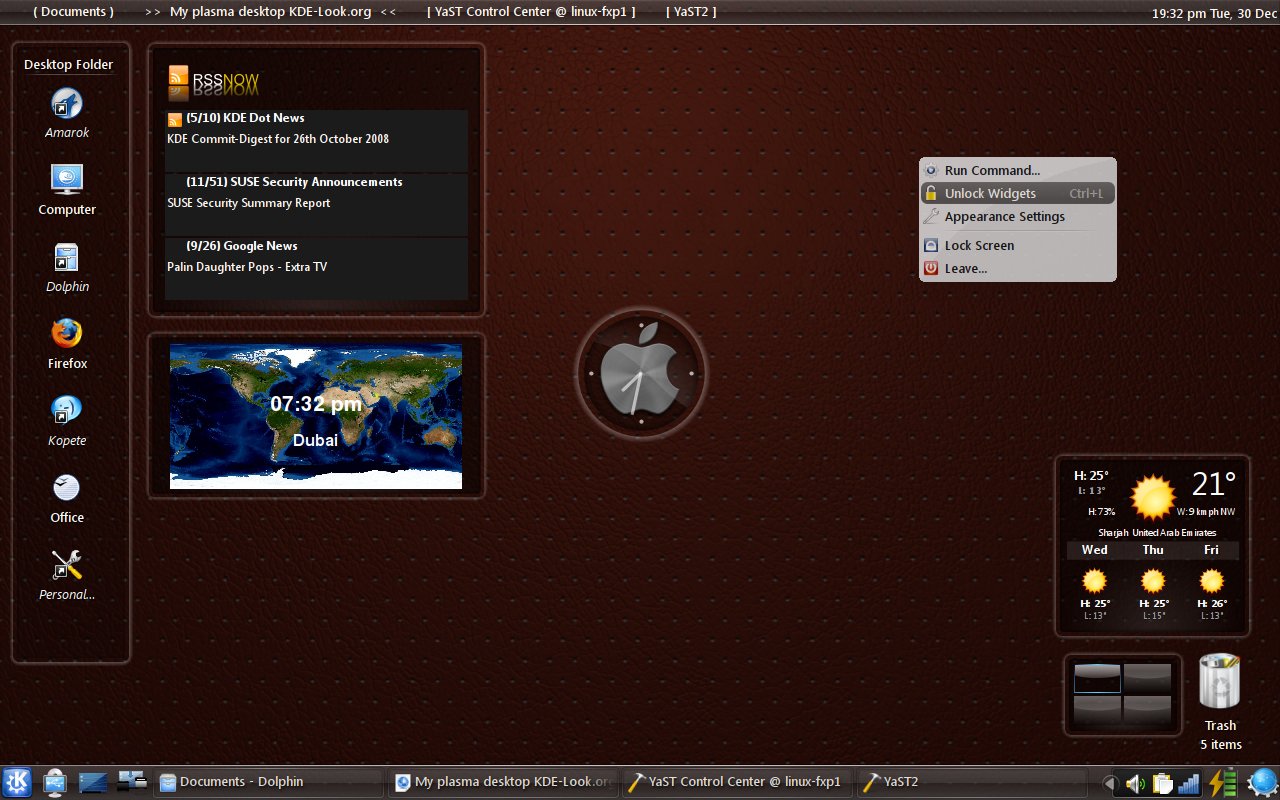Choose Leave... in context menu

[1017, 268]
